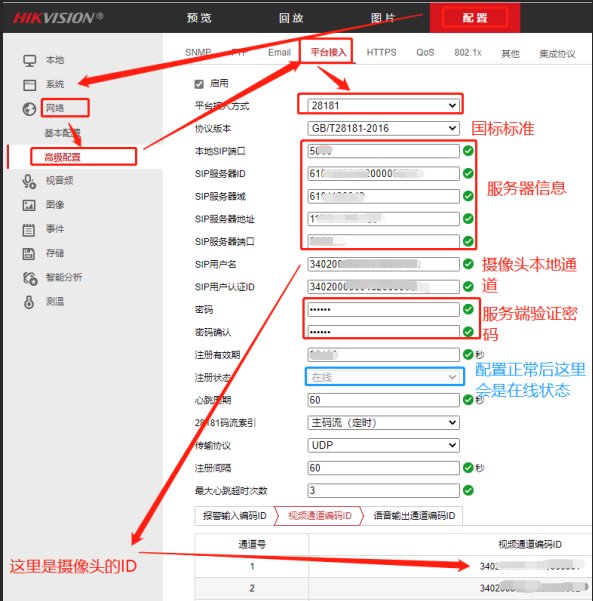Click the 最大心跳超时次数 input field

pyautogui.click(x=383, y=490)
